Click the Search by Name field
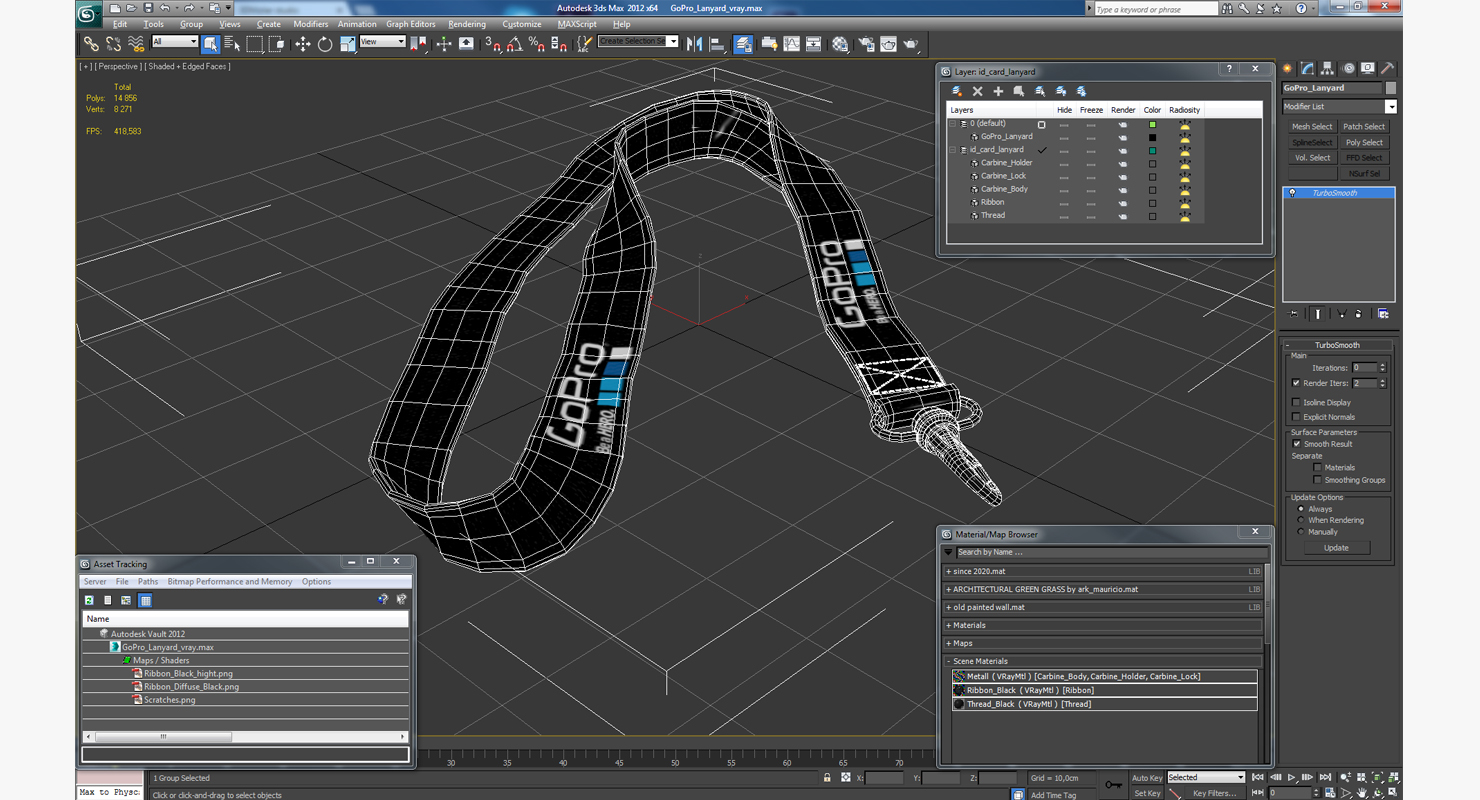This screenshot has height=800, width=1480. 1110,552
